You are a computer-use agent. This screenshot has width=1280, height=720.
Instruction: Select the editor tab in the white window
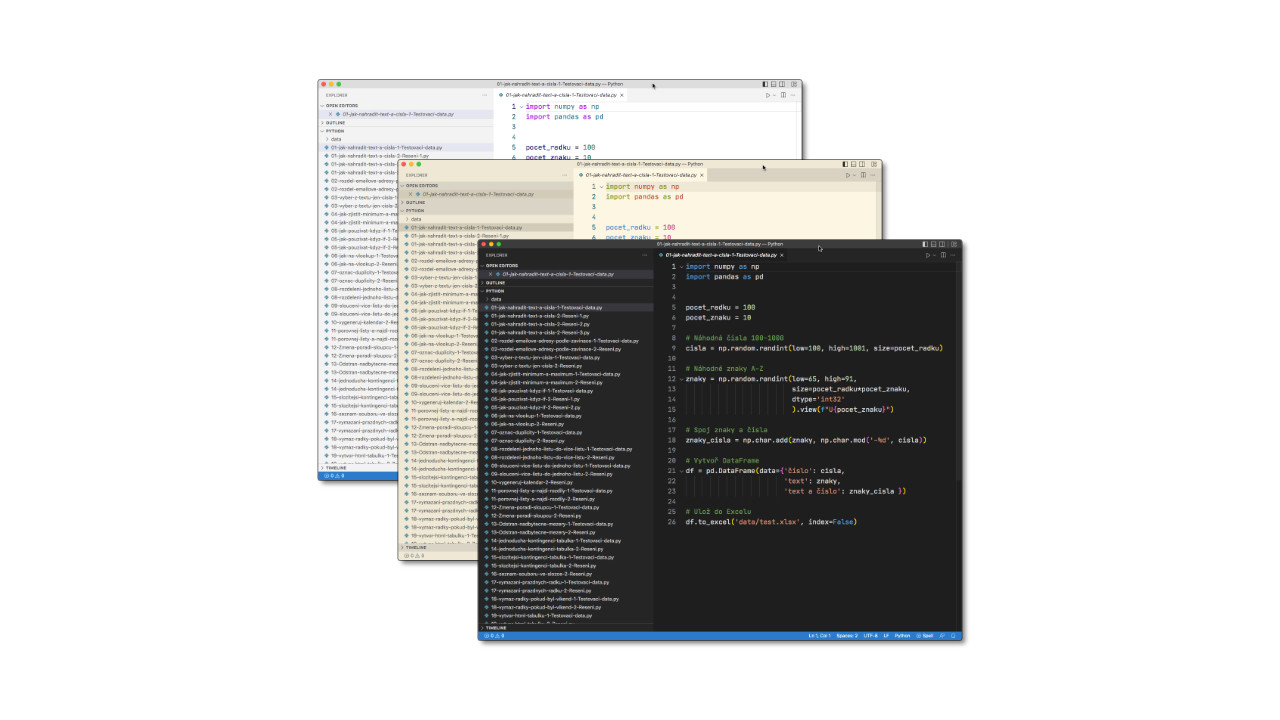click(560, 95)
